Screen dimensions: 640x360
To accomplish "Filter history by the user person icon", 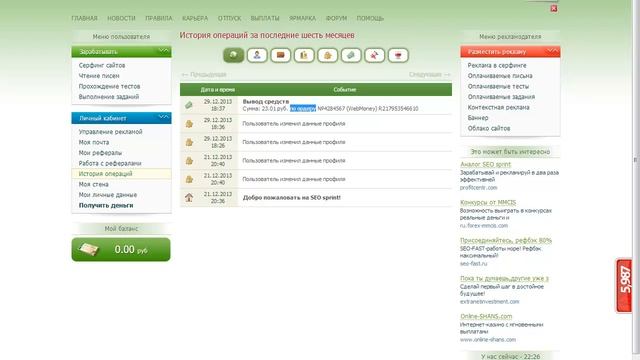I will click(257, 55).
